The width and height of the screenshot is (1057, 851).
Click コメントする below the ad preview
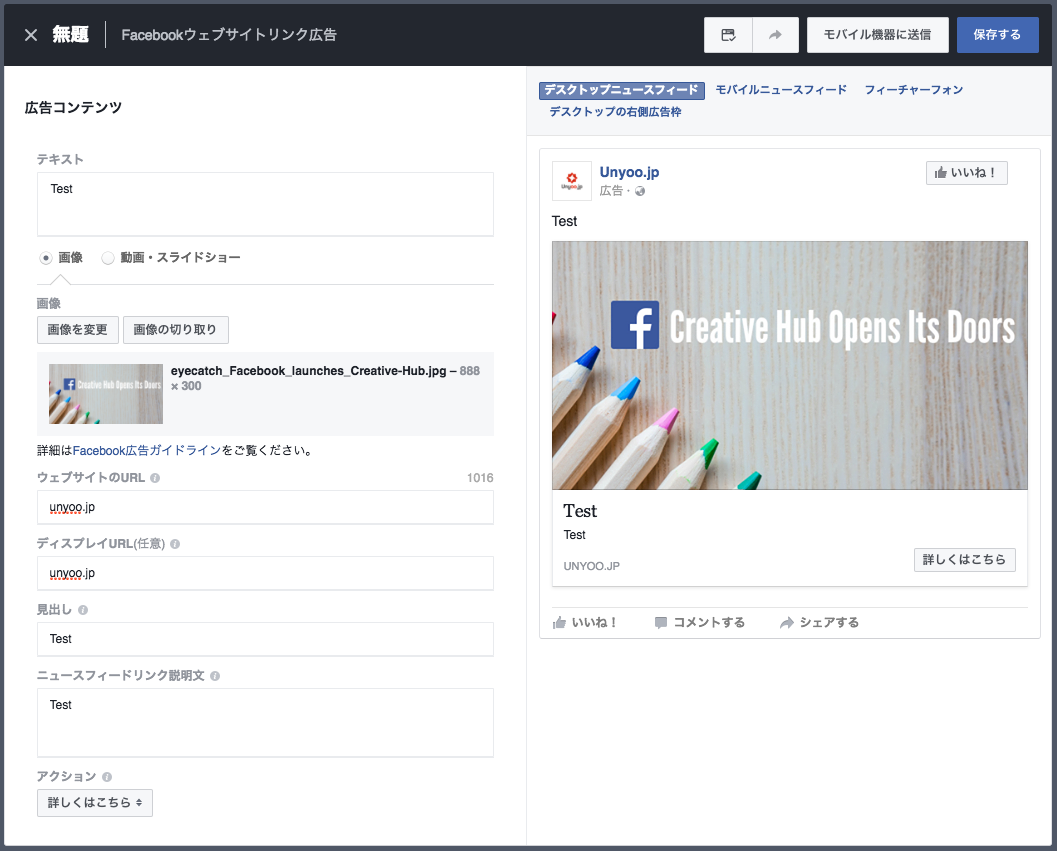click(700, 623)
